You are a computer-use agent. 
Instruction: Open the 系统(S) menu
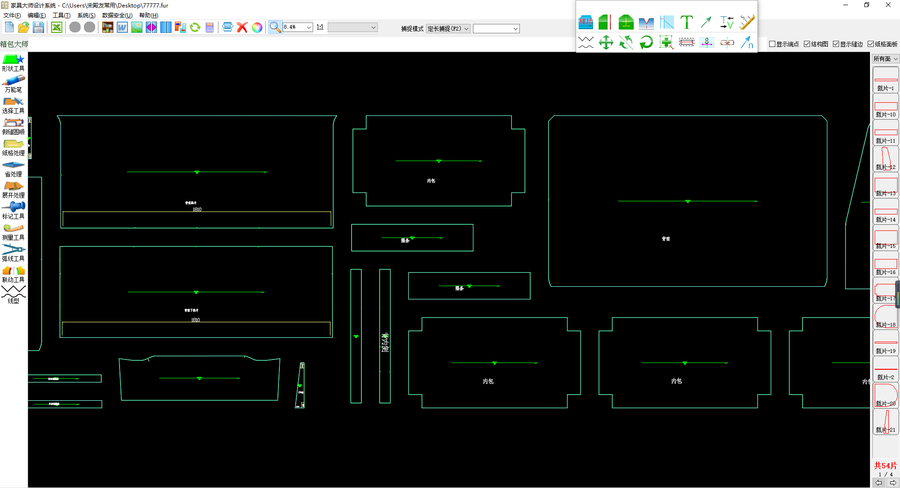pos(86,15)
